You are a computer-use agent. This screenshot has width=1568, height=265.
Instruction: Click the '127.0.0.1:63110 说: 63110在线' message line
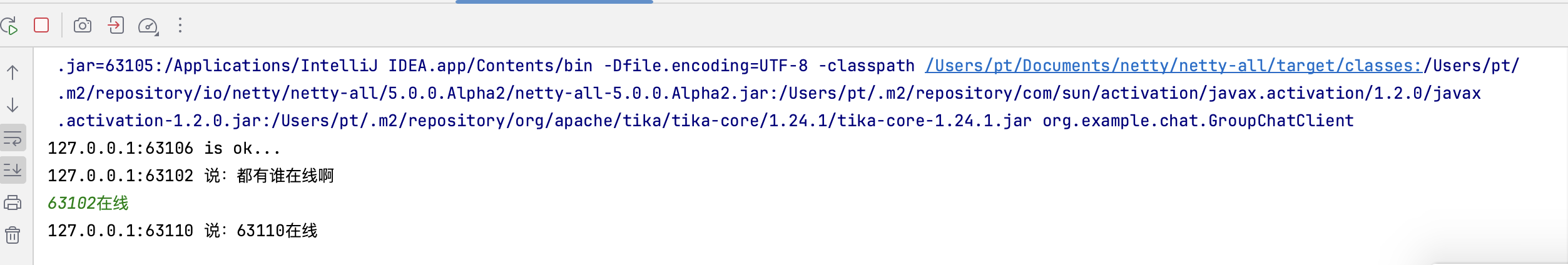[183, 231]
